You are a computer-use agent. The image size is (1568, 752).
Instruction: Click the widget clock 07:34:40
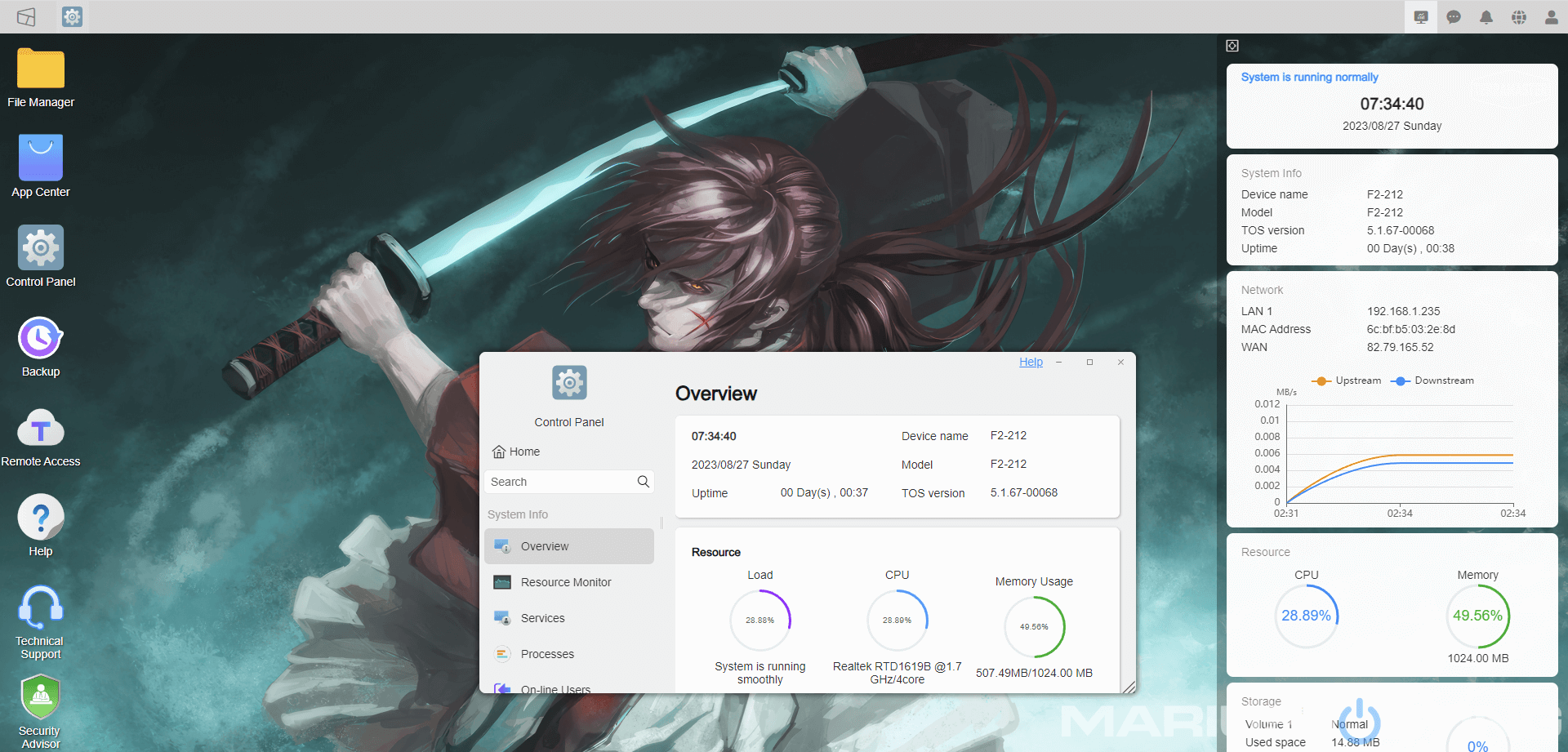pyautogui.click(x=1392, y=104)
